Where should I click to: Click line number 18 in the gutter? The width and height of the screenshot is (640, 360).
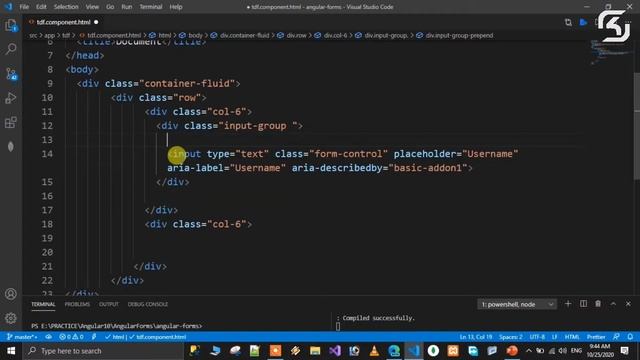click(x=47, y=224)
